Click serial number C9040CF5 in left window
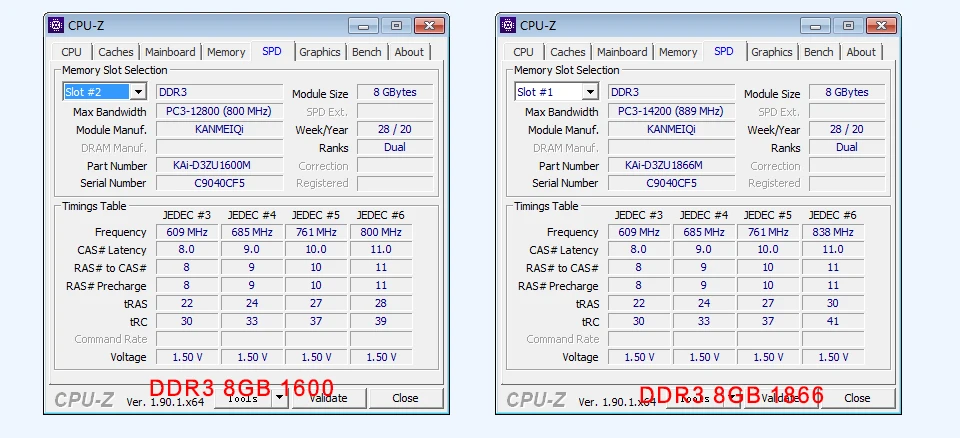 pos(219,183)
